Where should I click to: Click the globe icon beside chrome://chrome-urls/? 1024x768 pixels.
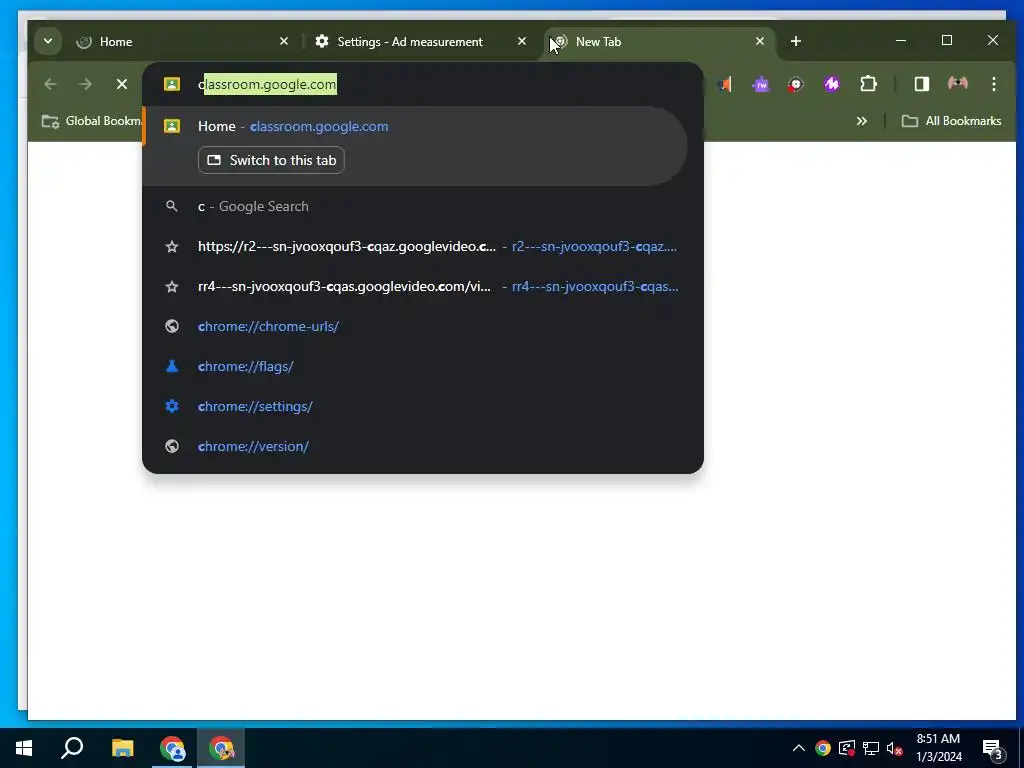(x=172, y=326)
